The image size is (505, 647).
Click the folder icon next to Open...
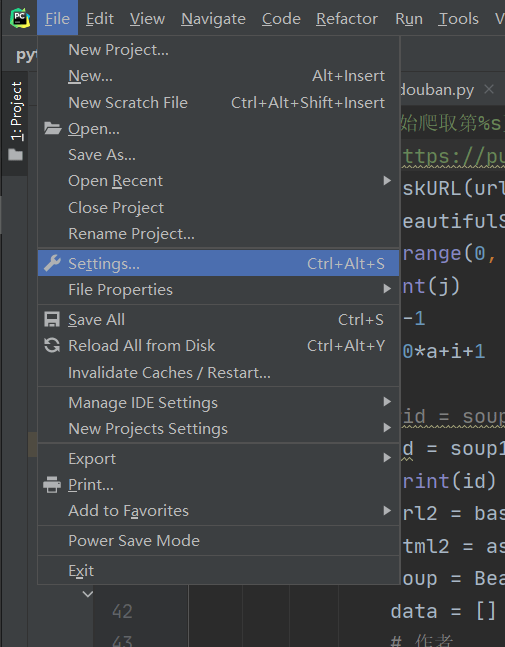coord(52,128)
